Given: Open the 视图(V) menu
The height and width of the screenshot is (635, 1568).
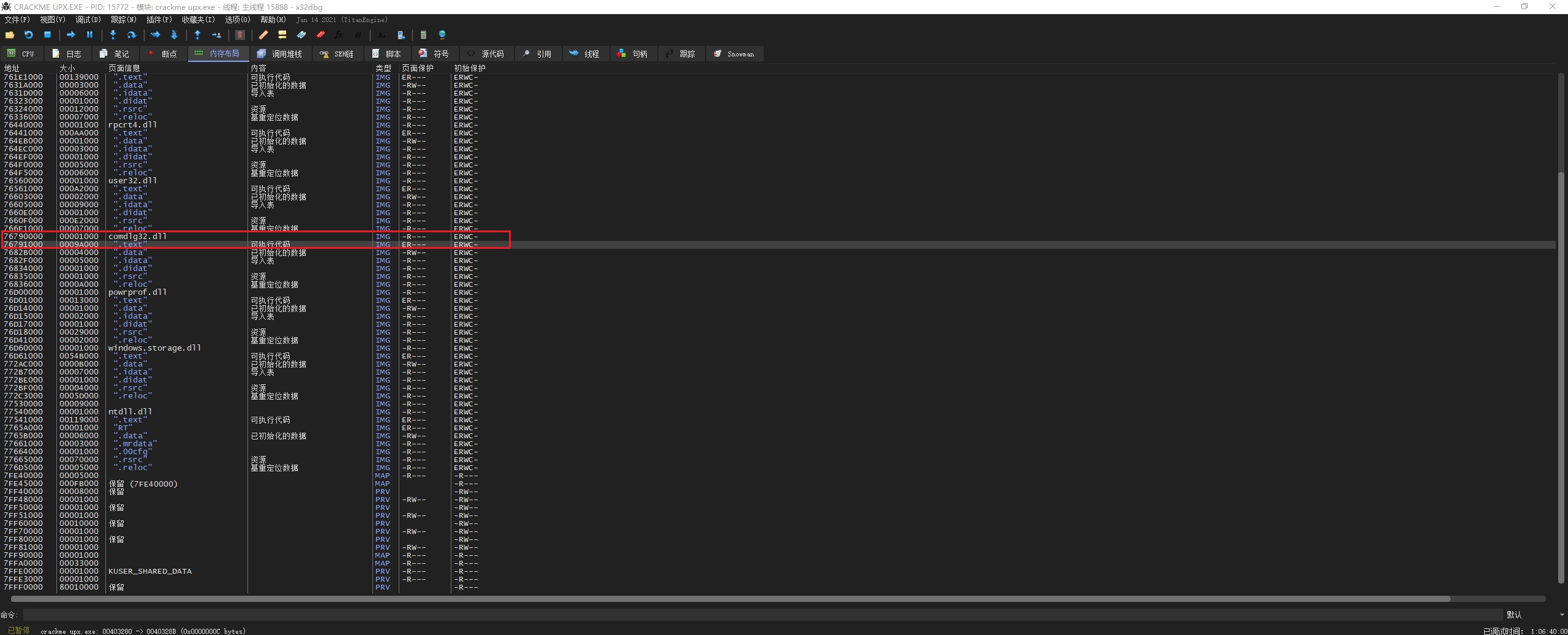Looking at the screenshot, I should pyautogui.click(x=53, y=20).
